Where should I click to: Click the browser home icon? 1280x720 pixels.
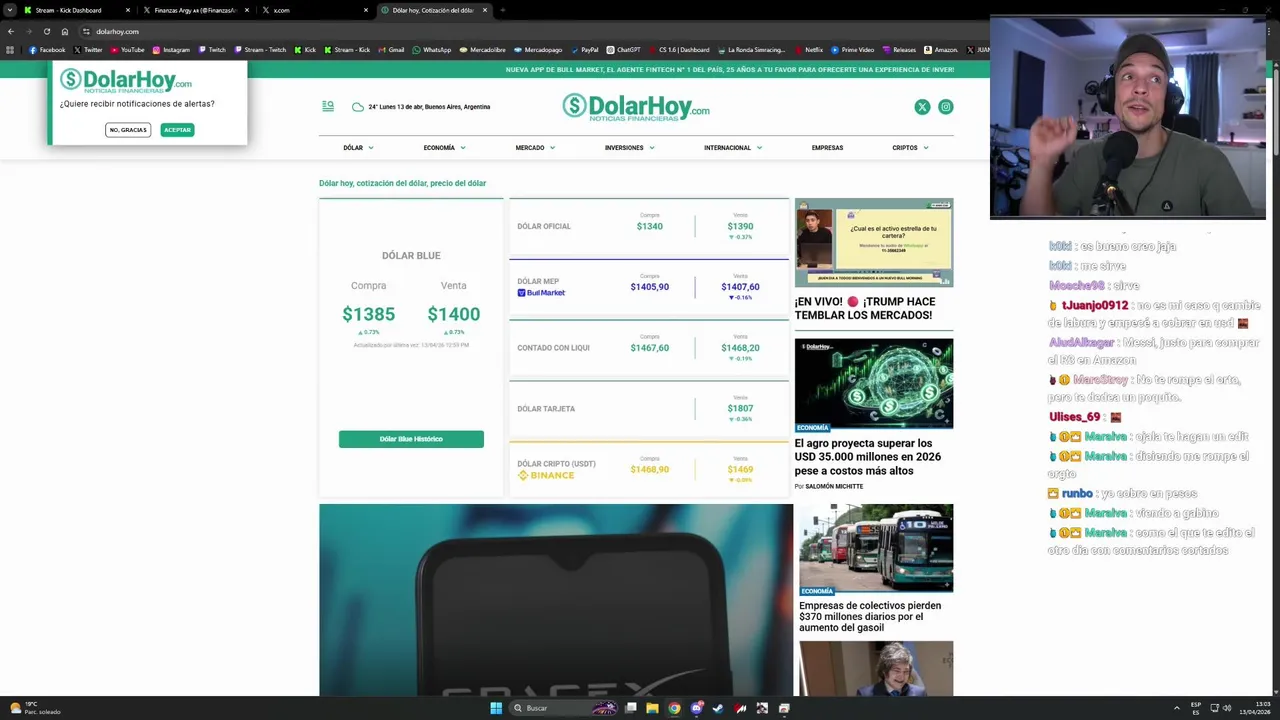[65, 31]
